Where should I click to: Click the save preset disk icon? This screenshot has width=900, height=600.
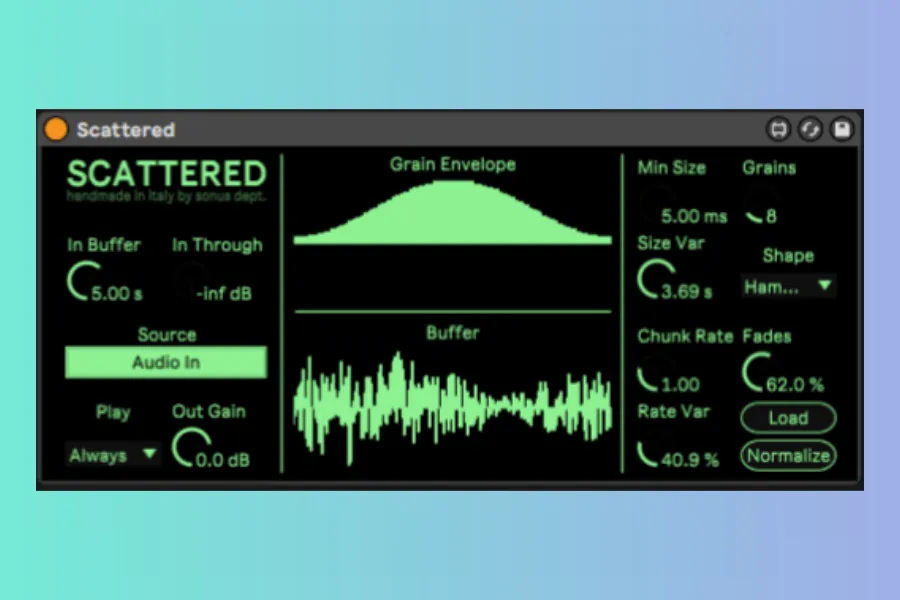842,129
